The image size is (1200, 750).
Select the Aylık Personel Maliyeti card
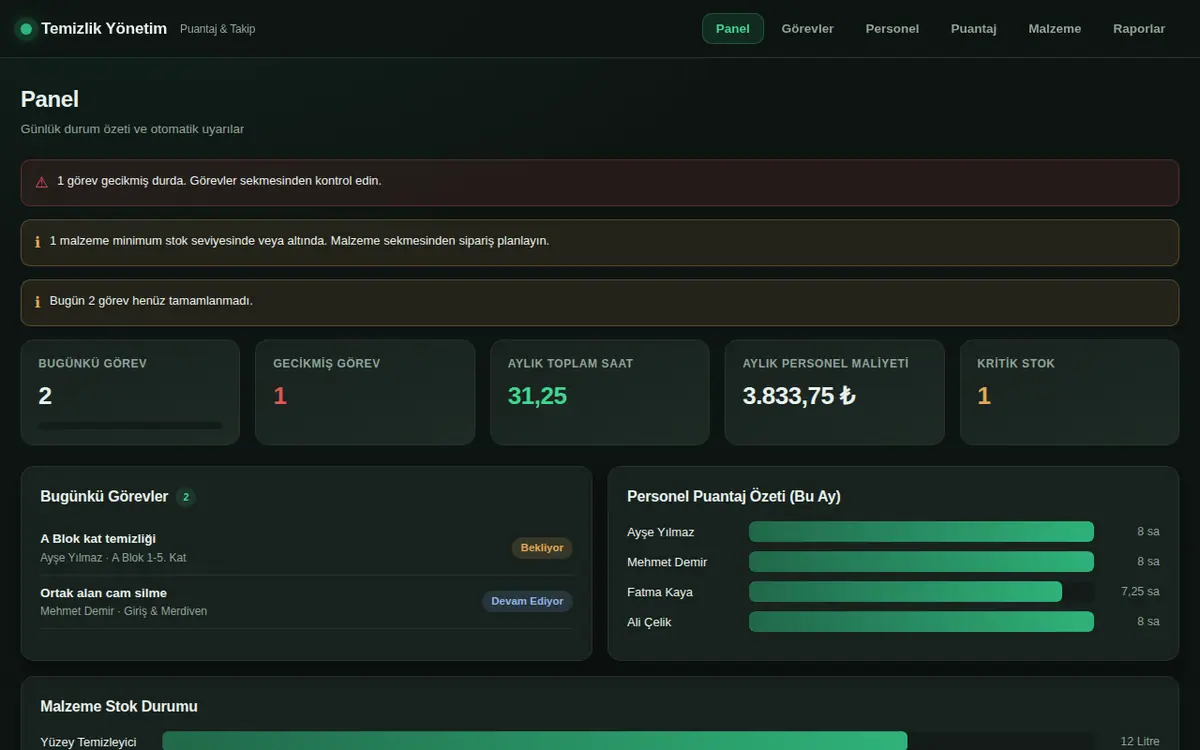tap(835, 392)
